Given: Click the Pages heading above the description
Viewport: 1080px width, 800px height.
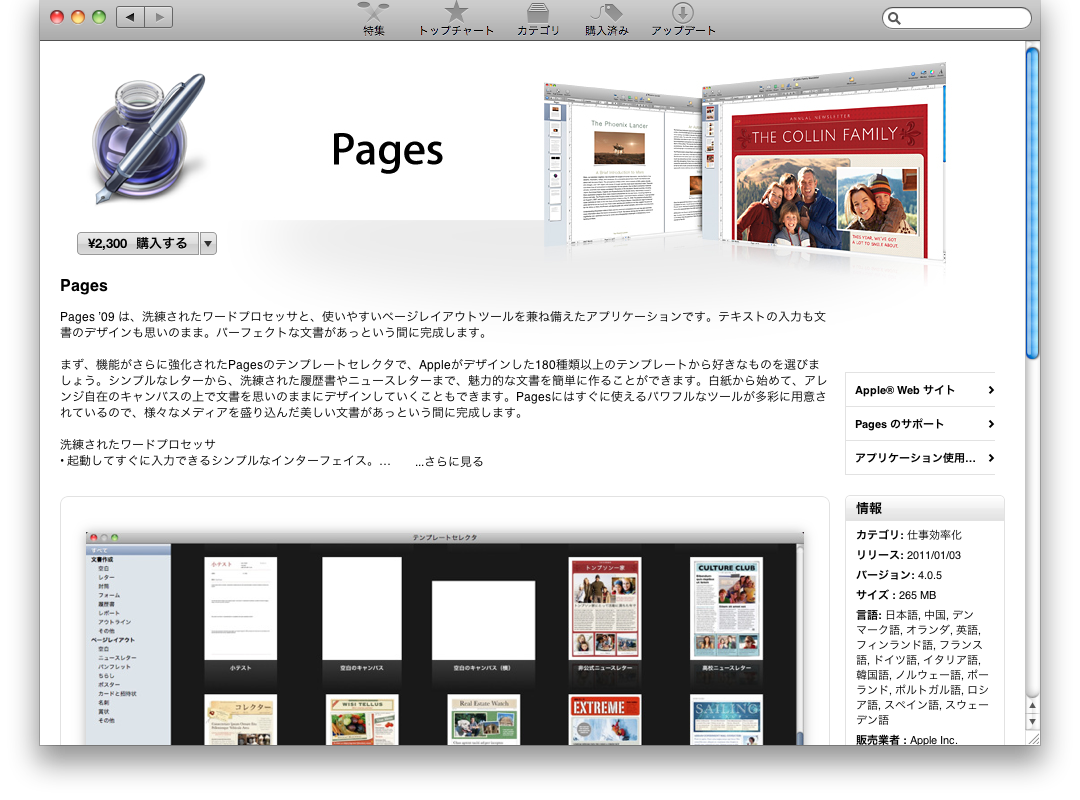Looking at the screenshot, I should tap(84, 285).
